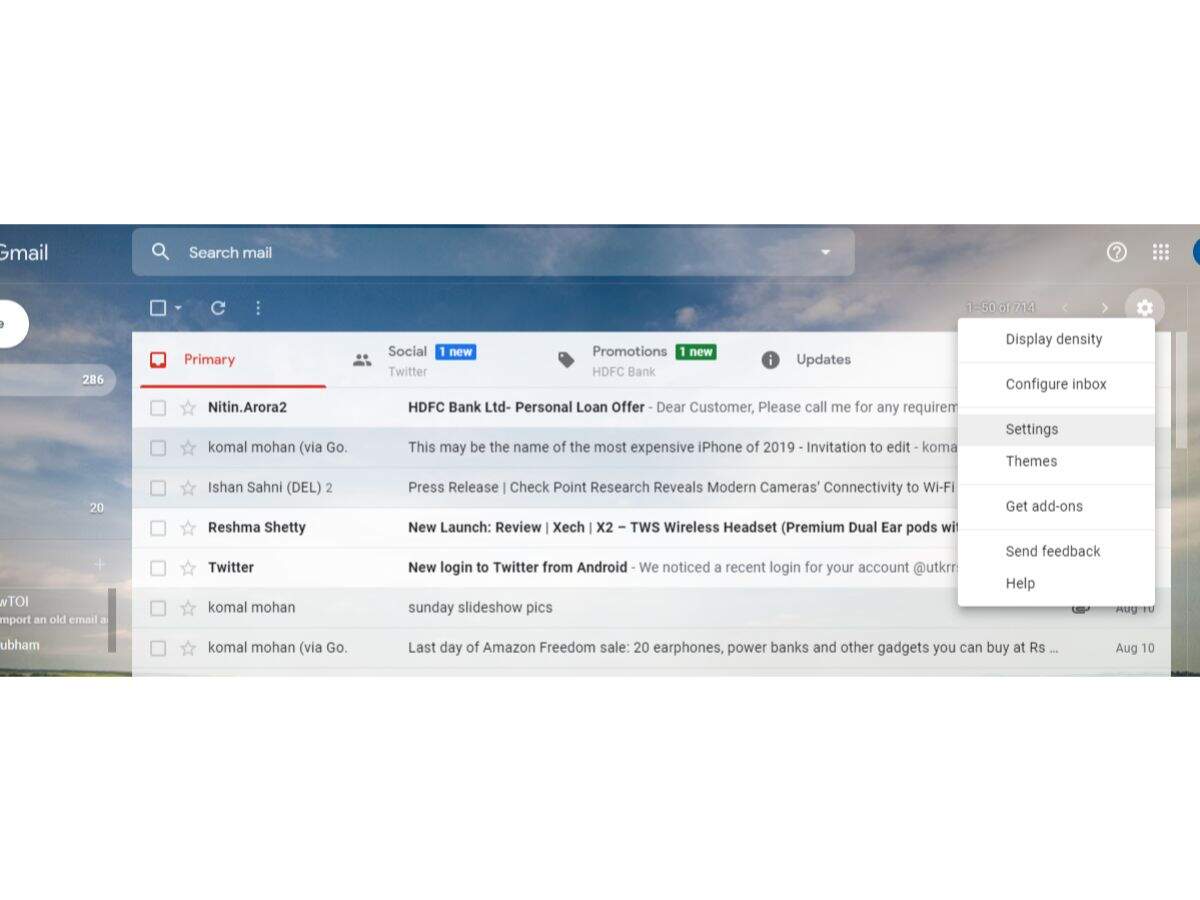The width and height of the screenshot is (1200, 900).
Task: Expand the select-all dropdown arrow
Action: pyautogui.click(x=178, y=308)
